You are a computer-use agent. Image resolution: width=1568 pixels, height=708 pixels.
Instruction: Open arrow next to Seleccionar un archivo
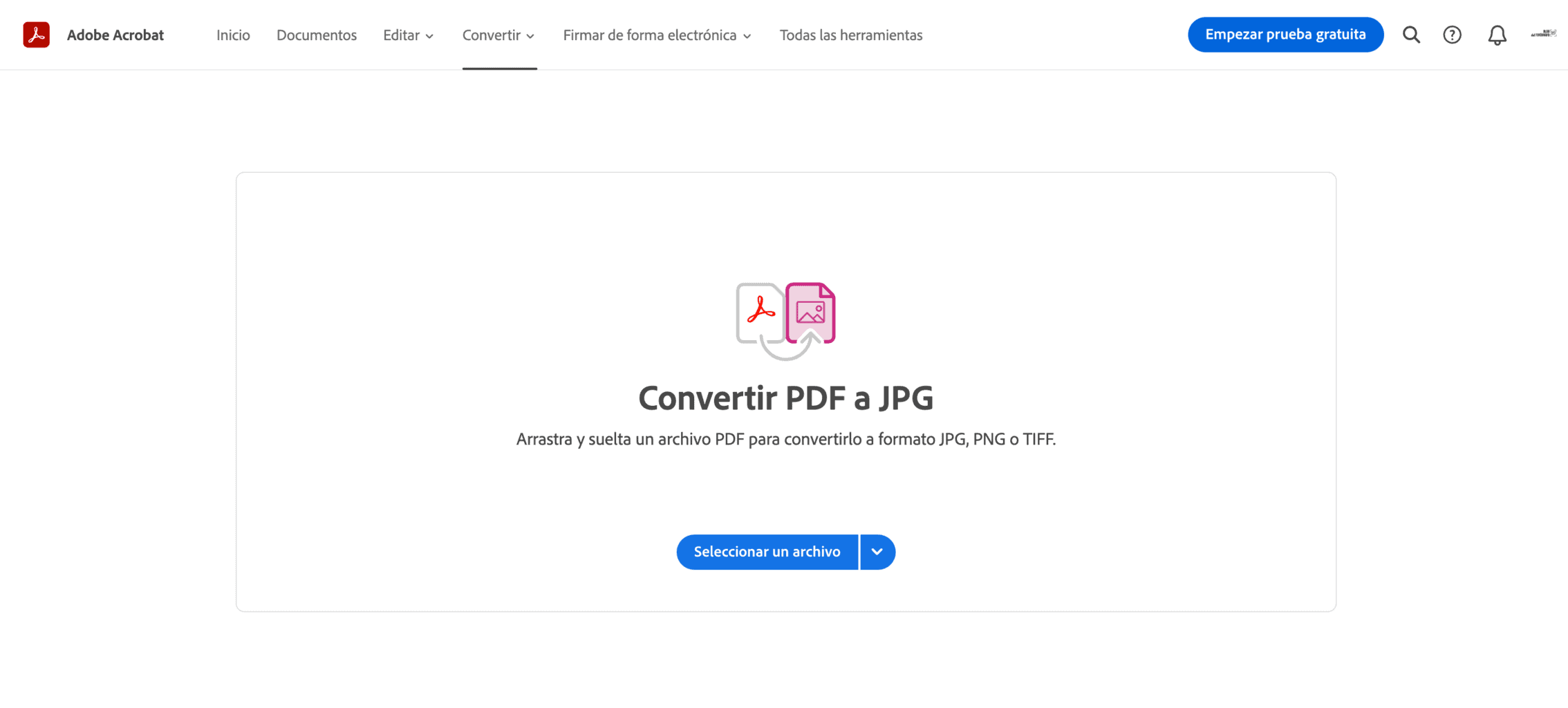[x=877, y=552]
